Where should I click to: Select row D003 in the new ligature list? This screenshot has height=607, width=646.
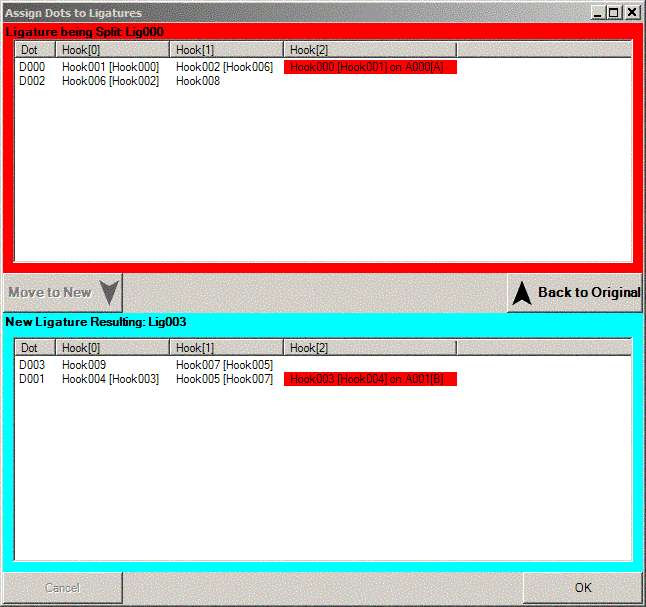point(32,365)
